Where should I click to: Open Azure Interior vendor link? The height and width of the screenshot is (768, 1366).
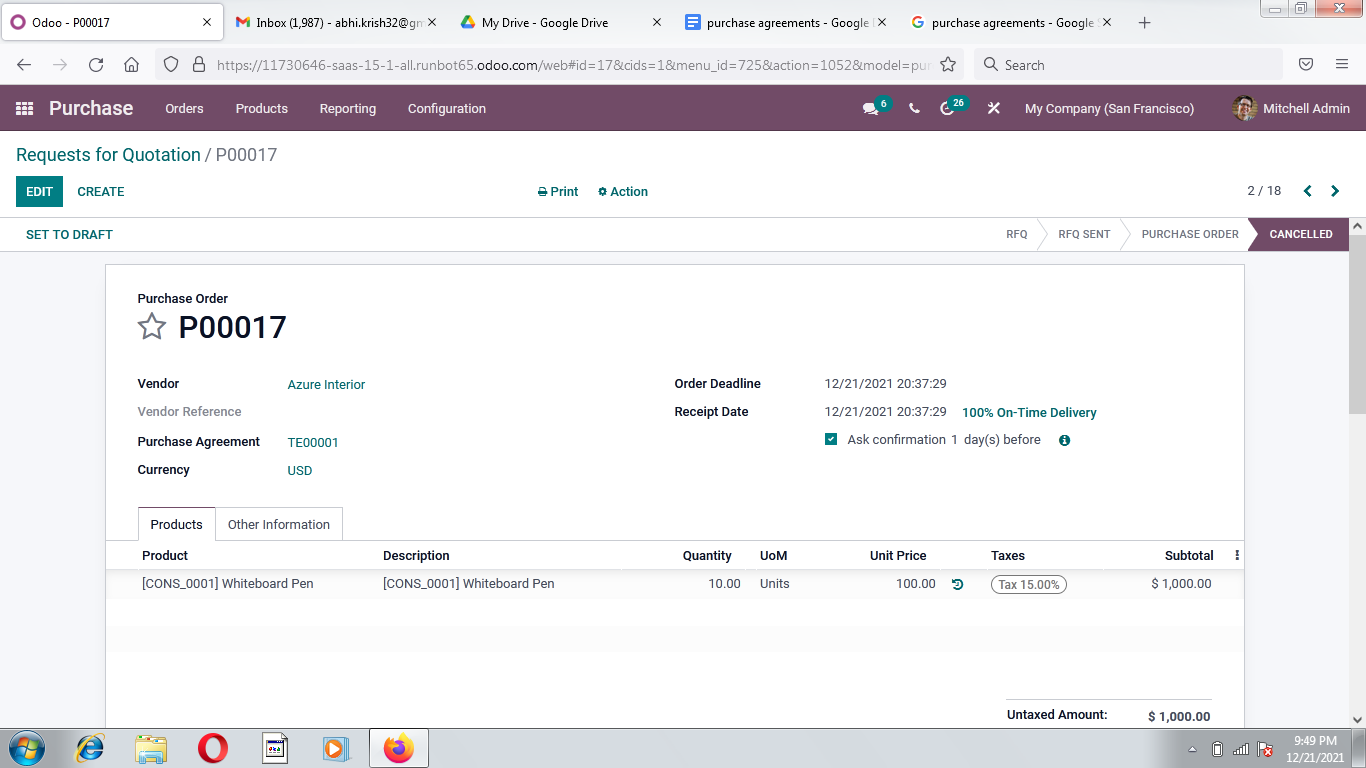tap(326, 384)
